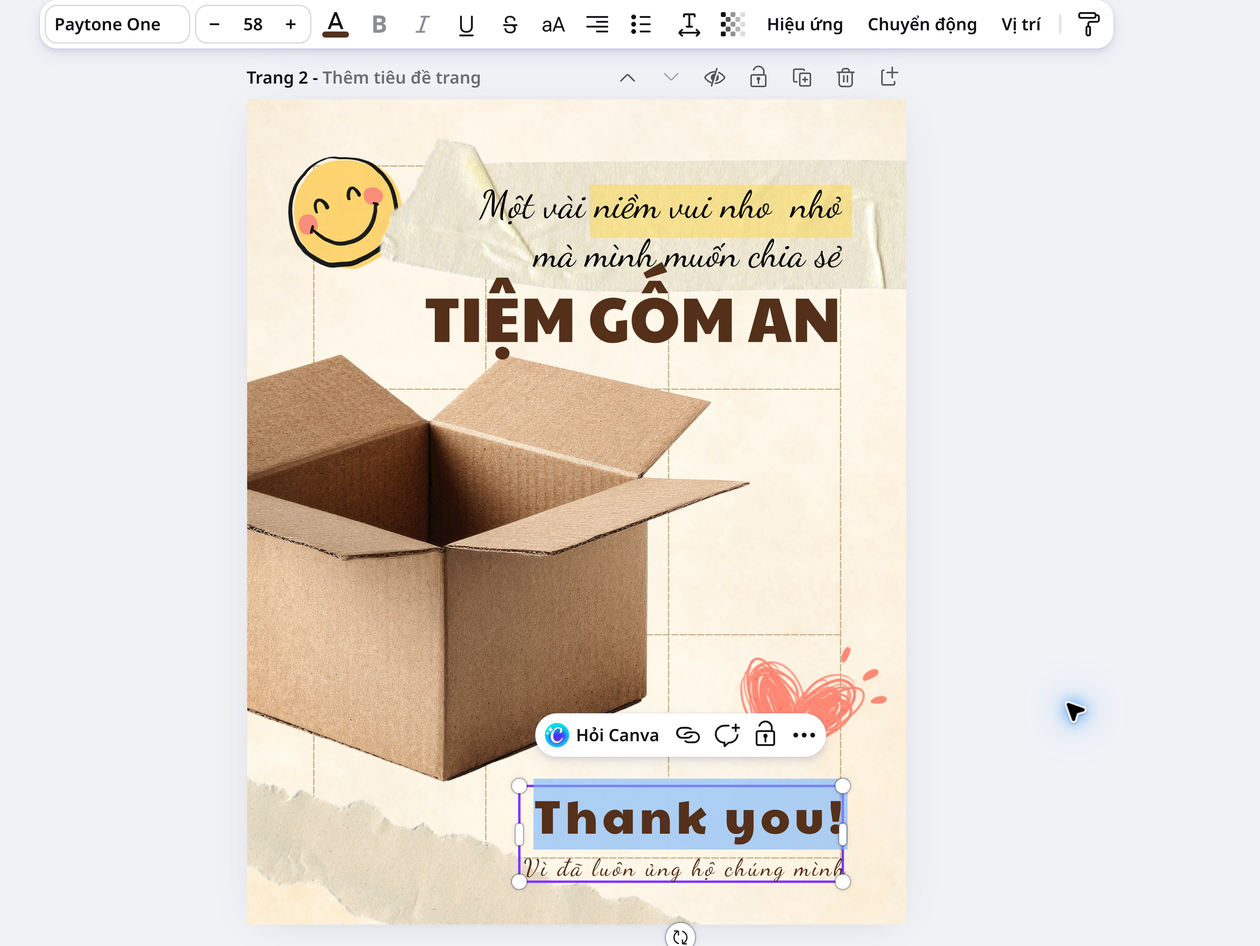Lock the selected text element
The width and height of the screenshot is (1260, 946).
click(x=765, y=735)
